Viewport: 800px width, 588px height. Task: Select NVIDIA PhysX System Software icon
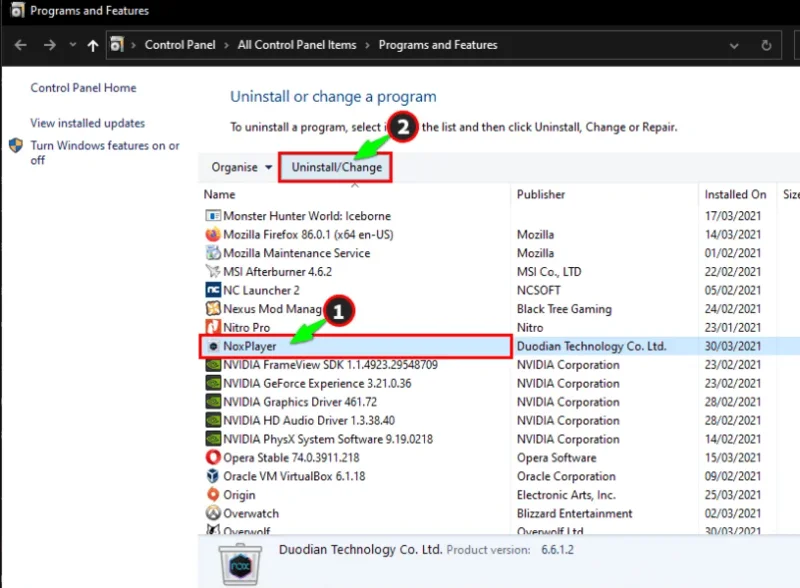[213, 438]
